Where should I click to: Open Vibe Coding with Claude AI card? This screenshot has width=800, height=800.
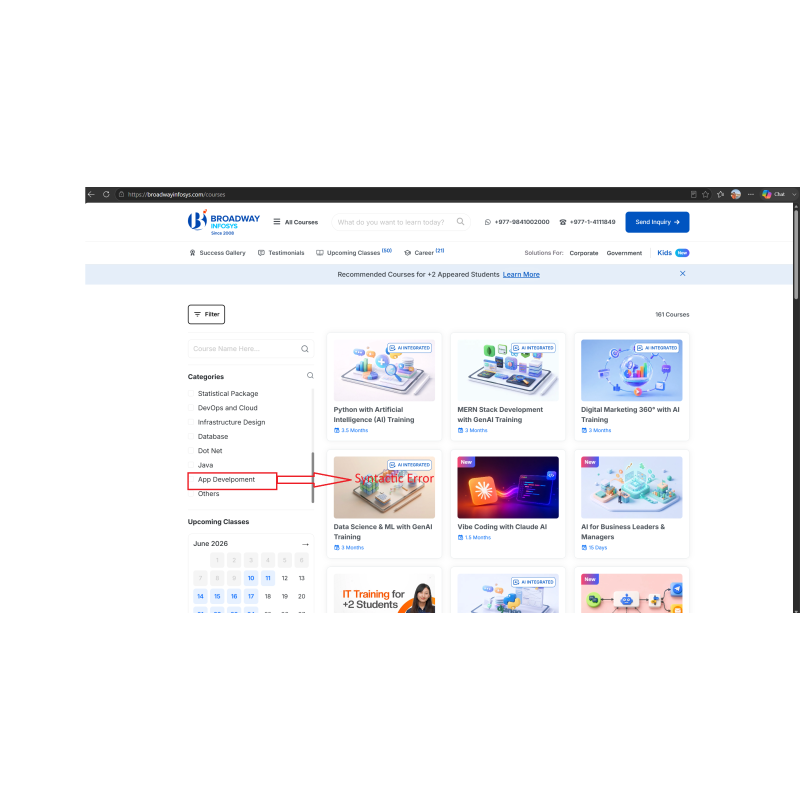(508, 504)
